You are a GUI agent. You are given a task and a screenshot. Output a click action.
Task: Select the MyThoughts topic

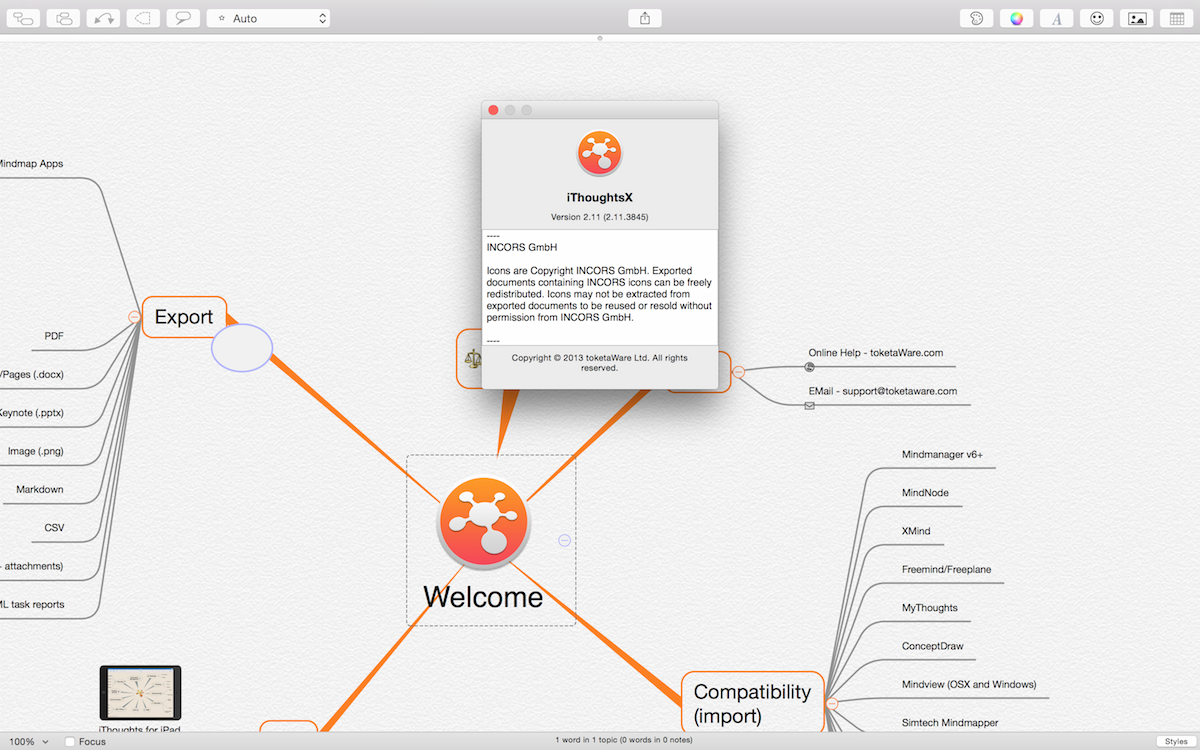[929, 608]
